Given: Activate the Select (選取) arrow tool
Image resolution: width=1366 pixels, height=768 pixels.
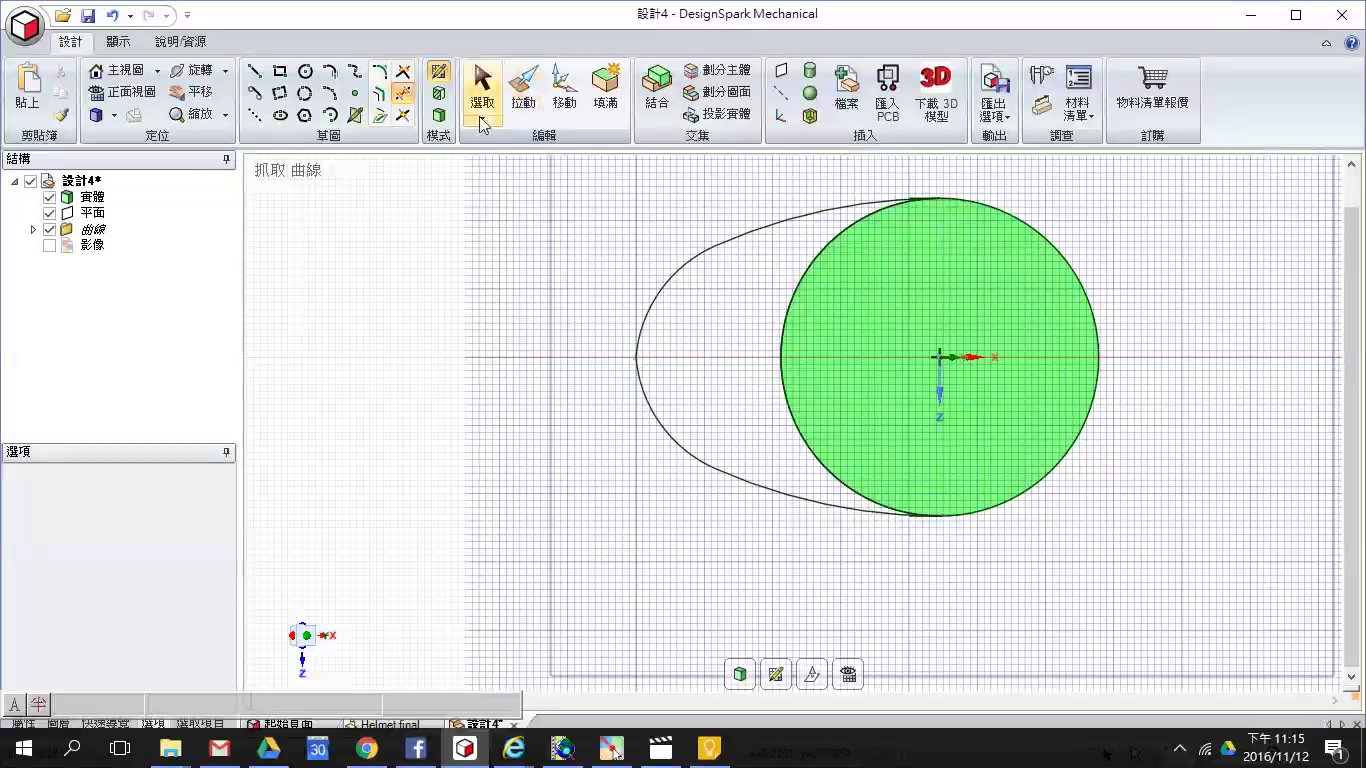Looking at the screenshot, I should pos(482,87).
